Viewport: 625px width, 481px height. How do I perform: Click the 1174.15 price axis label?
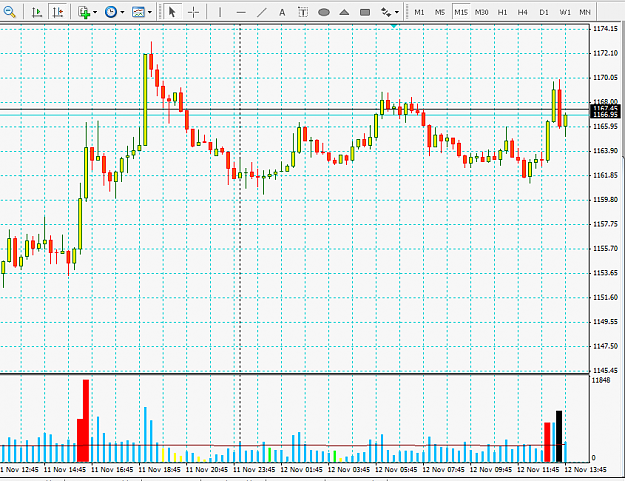tap(605, 29)
